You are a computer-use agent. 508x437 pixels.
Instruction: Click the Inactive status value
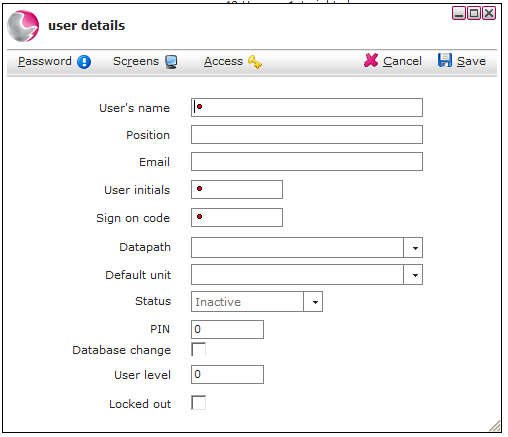pyautogui.click(x=218, y=302)
